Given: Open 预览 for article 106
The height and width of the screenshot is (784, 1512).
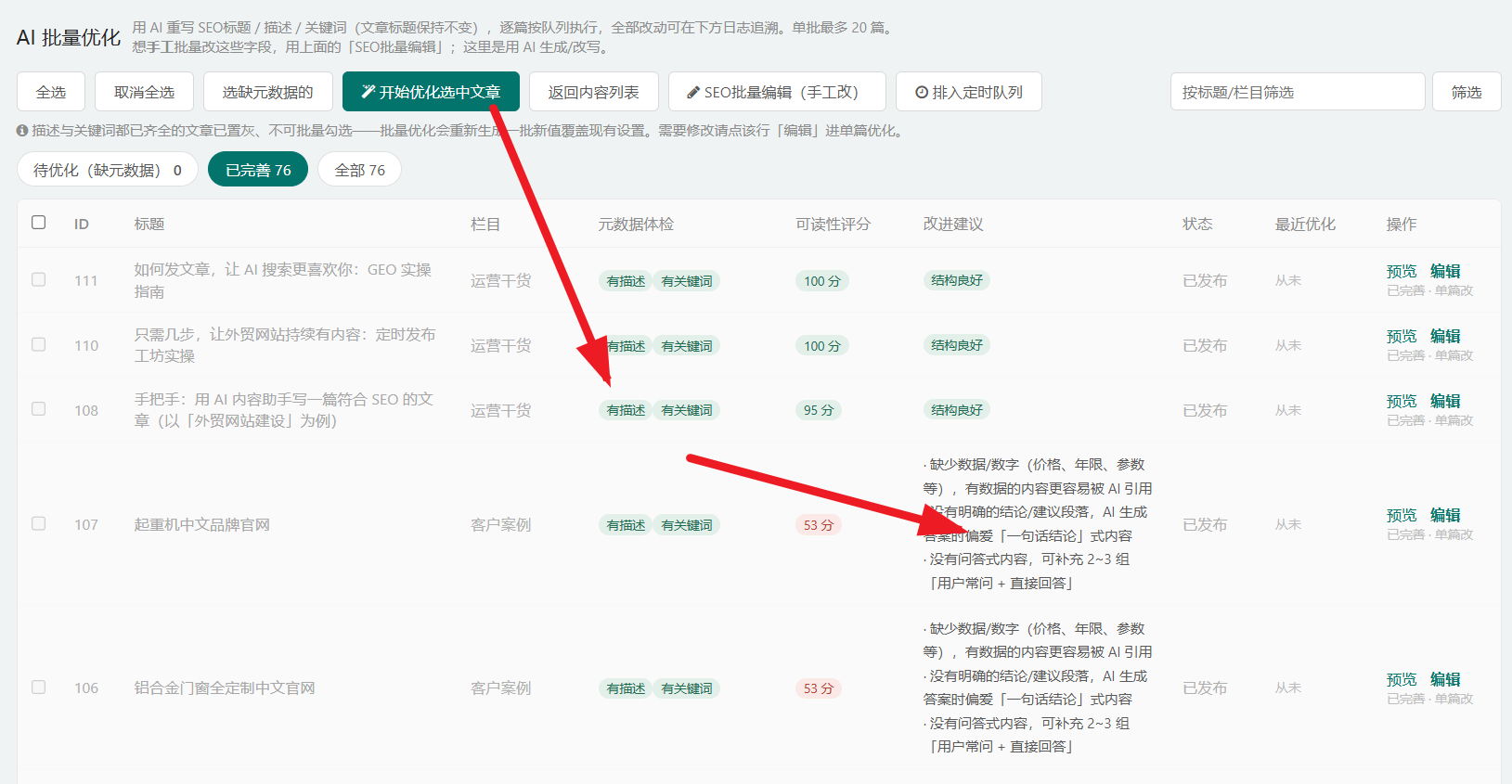Looking at the screenshot, I should pos(1402,679).
